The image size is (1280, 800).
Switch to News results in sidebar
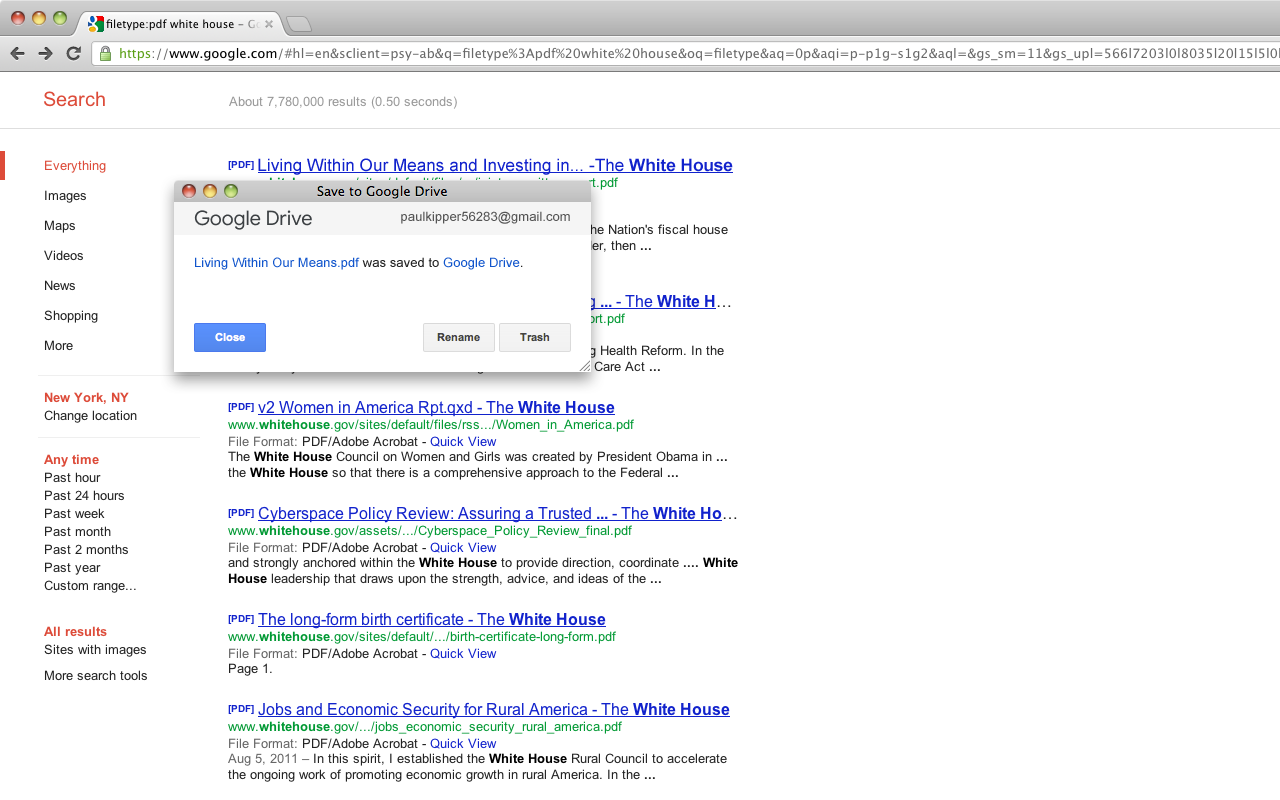click(60, 286)
